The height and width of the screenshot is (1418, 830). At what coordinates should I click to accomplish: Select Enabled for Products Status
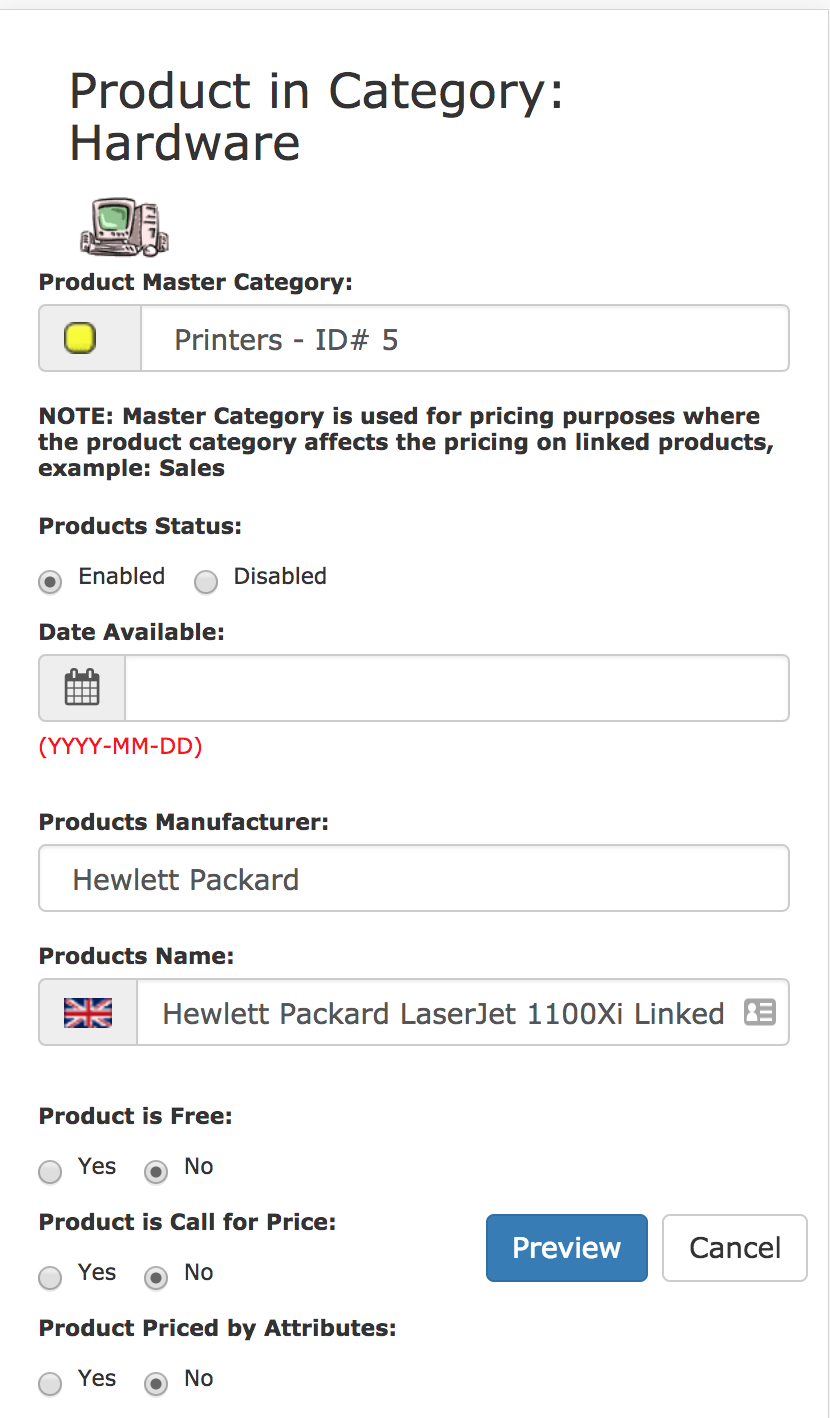(50, 582)
